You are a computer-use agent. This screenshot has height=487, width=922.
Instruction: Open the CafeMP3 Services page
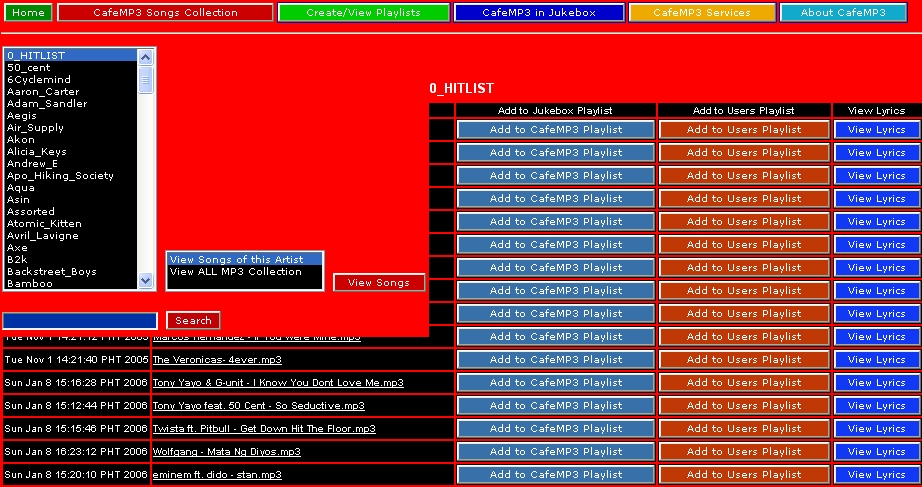pyautogui.click(x=702, y=13)
